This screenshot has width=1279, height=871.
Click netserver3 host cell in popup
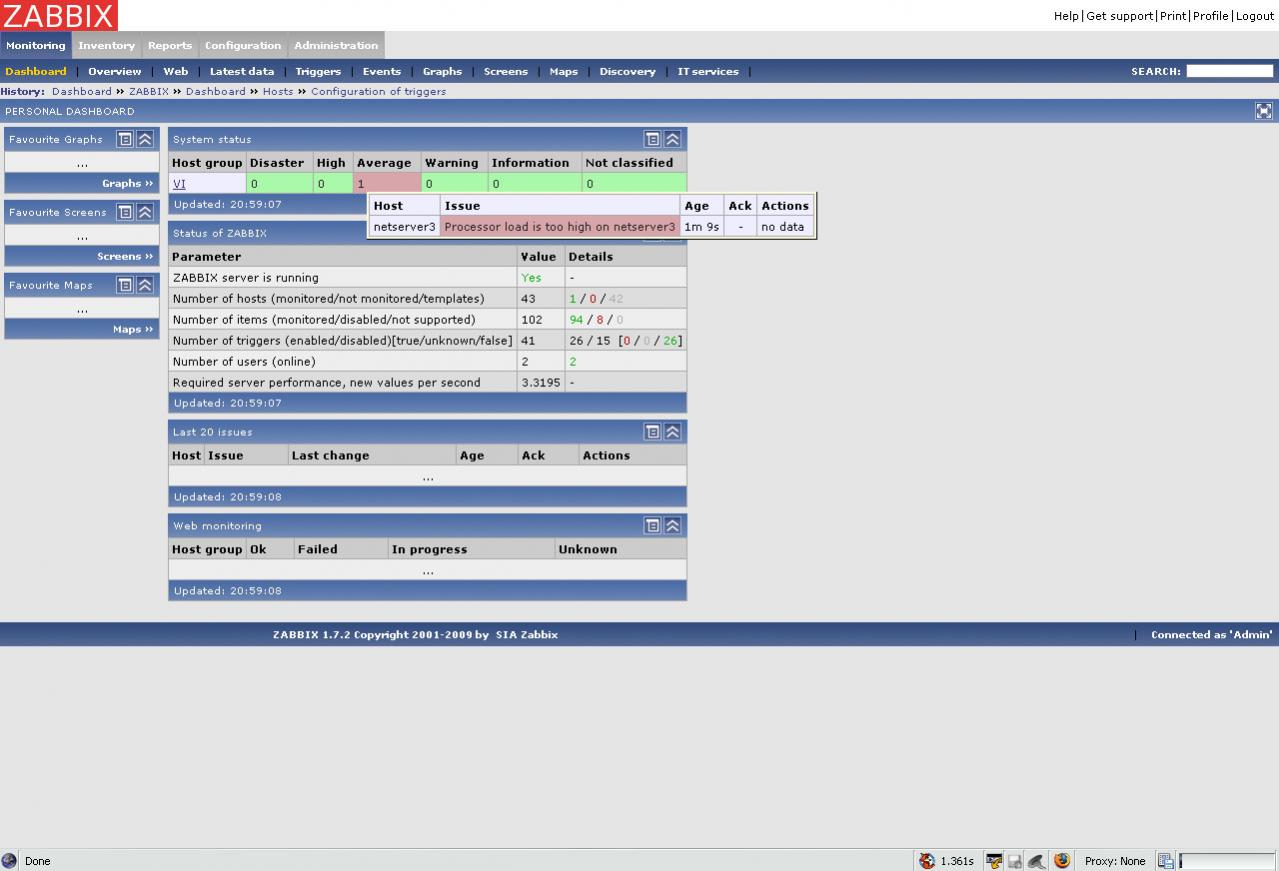pos(404,227)
